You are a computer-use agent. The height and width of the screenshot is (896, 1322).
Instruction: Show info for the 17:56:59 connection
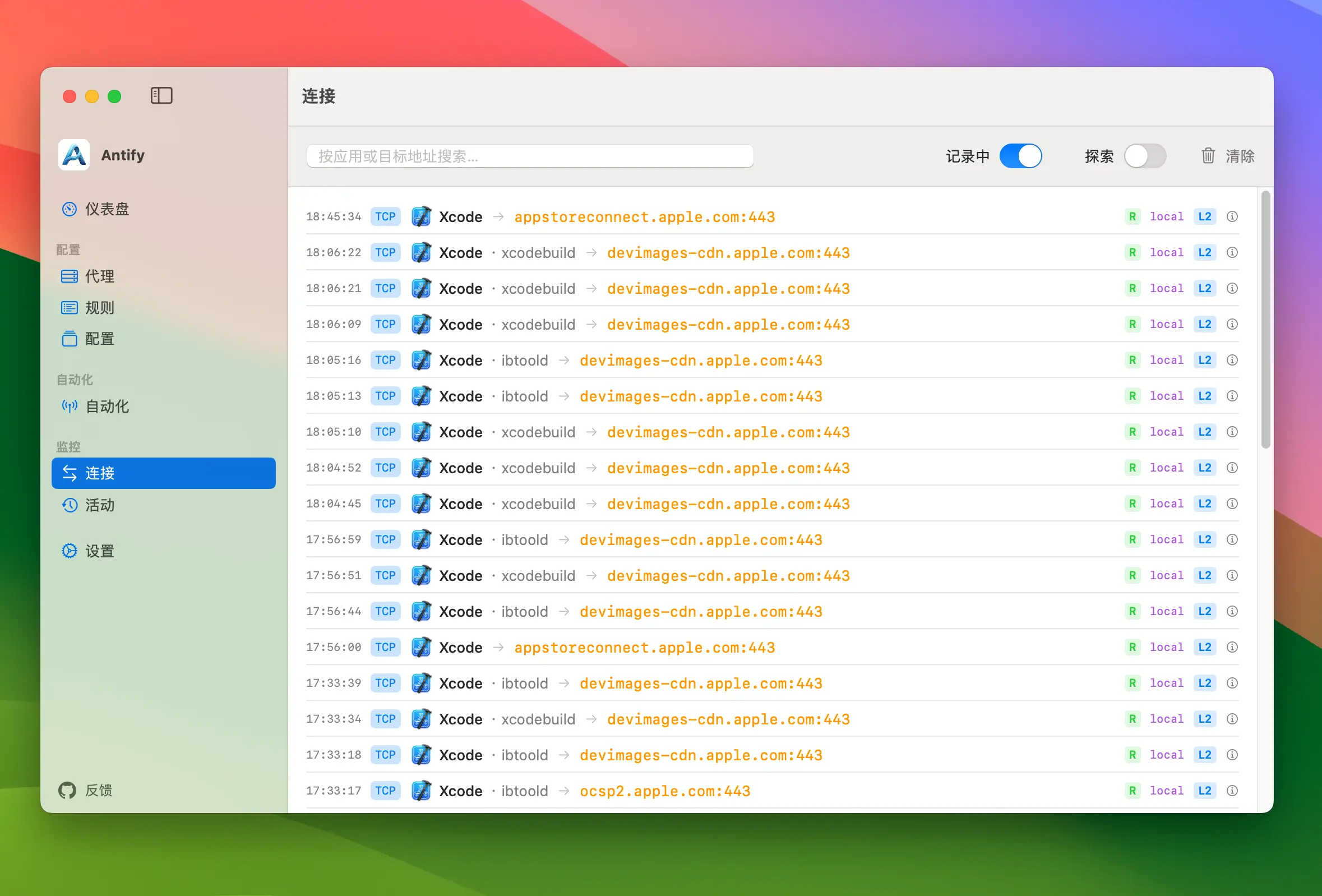coord(1232,539)
